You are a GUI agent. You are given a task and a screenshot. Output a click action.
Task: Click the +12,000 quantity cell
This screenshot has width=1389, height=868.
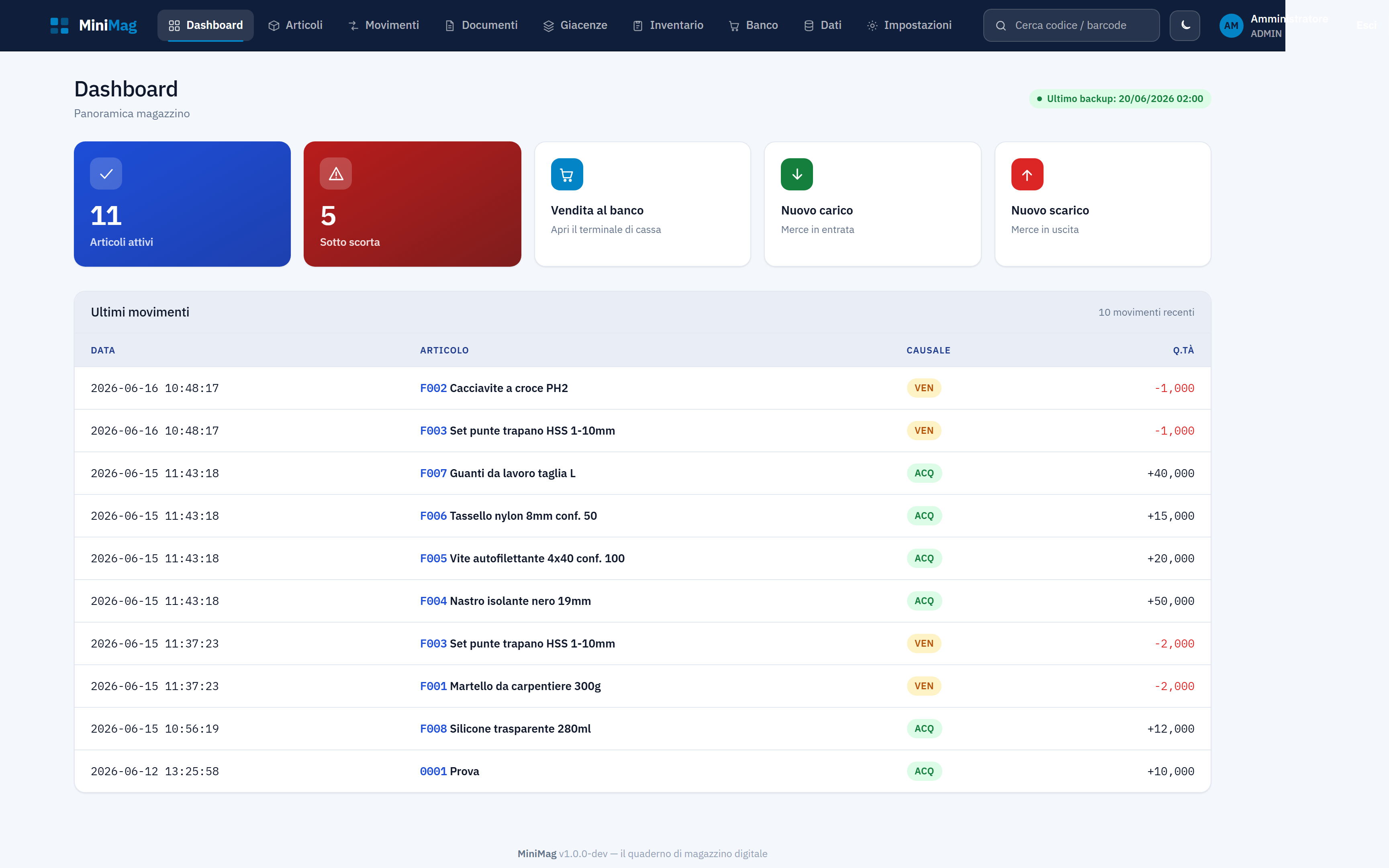(x=1170, y=729)
